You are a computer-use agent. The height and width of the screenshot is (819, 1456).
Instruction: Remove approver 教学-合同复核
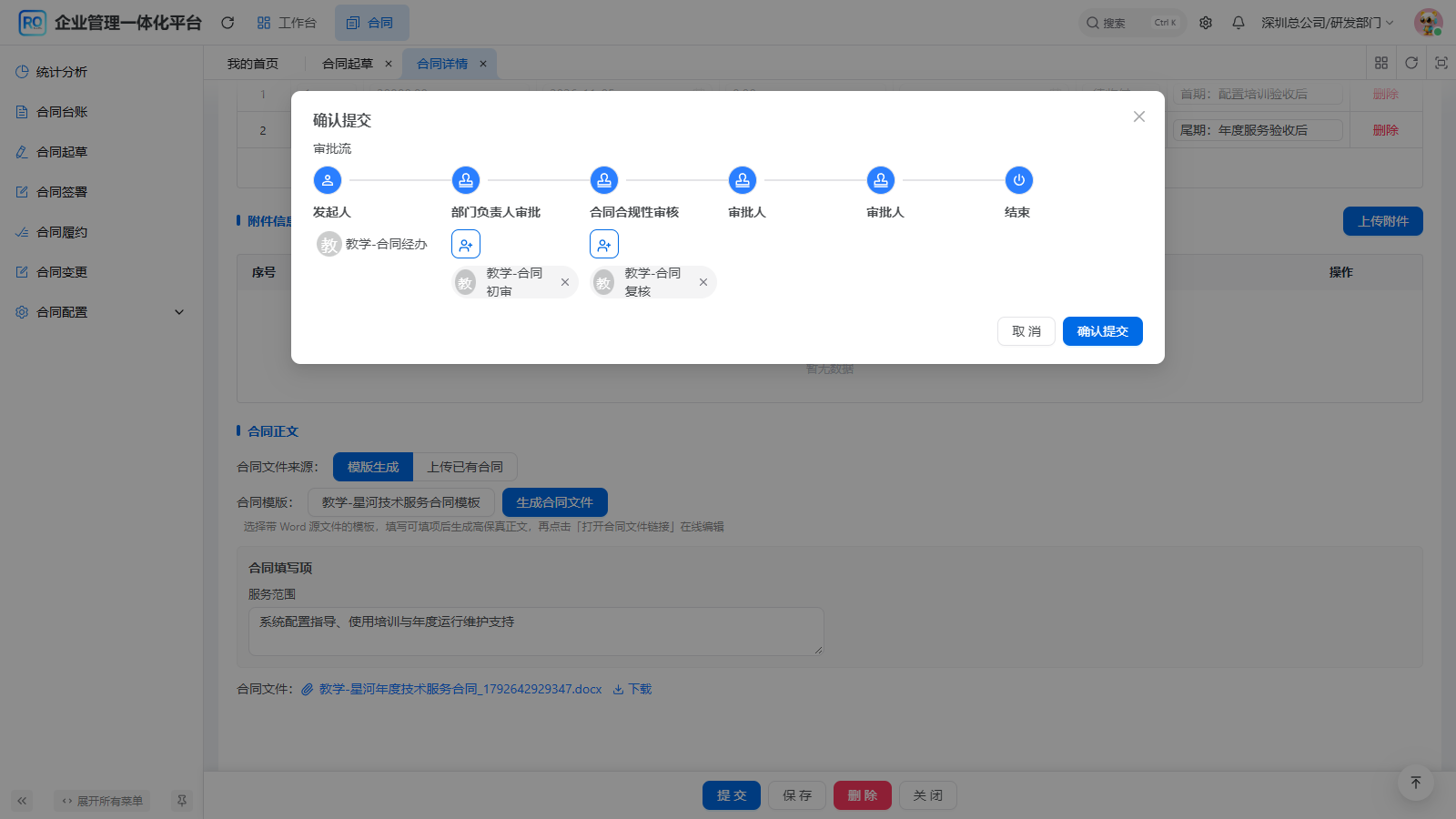(703, 282)
